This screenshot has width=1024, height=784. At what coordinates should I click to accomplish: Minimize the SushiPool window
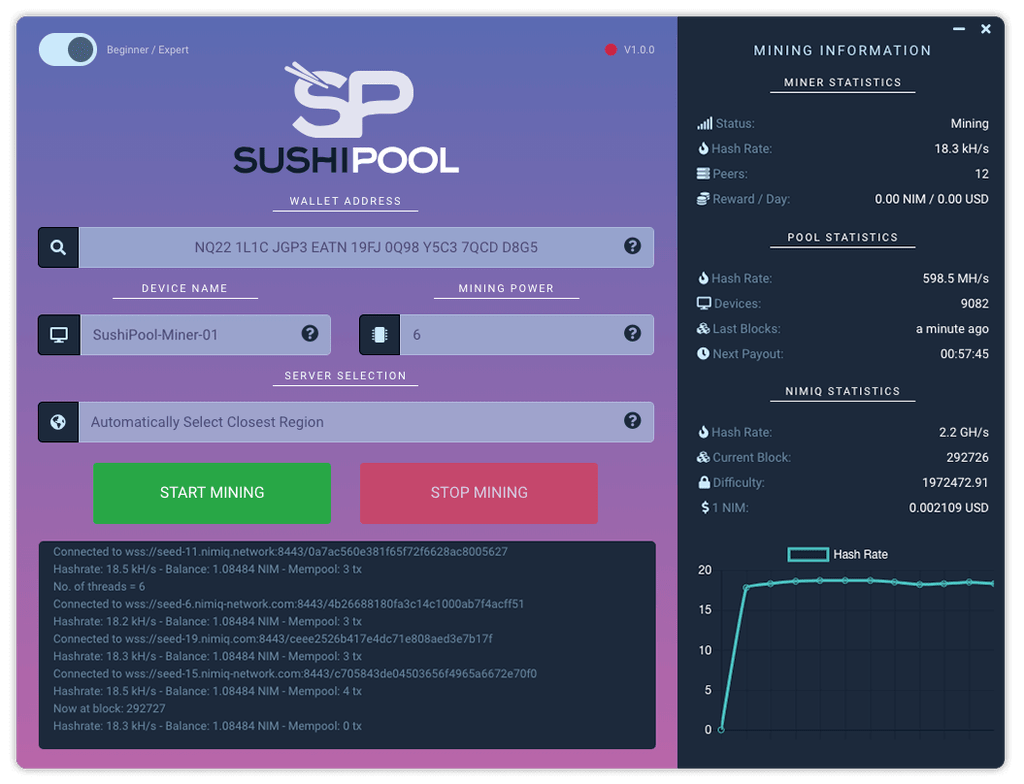959,29
